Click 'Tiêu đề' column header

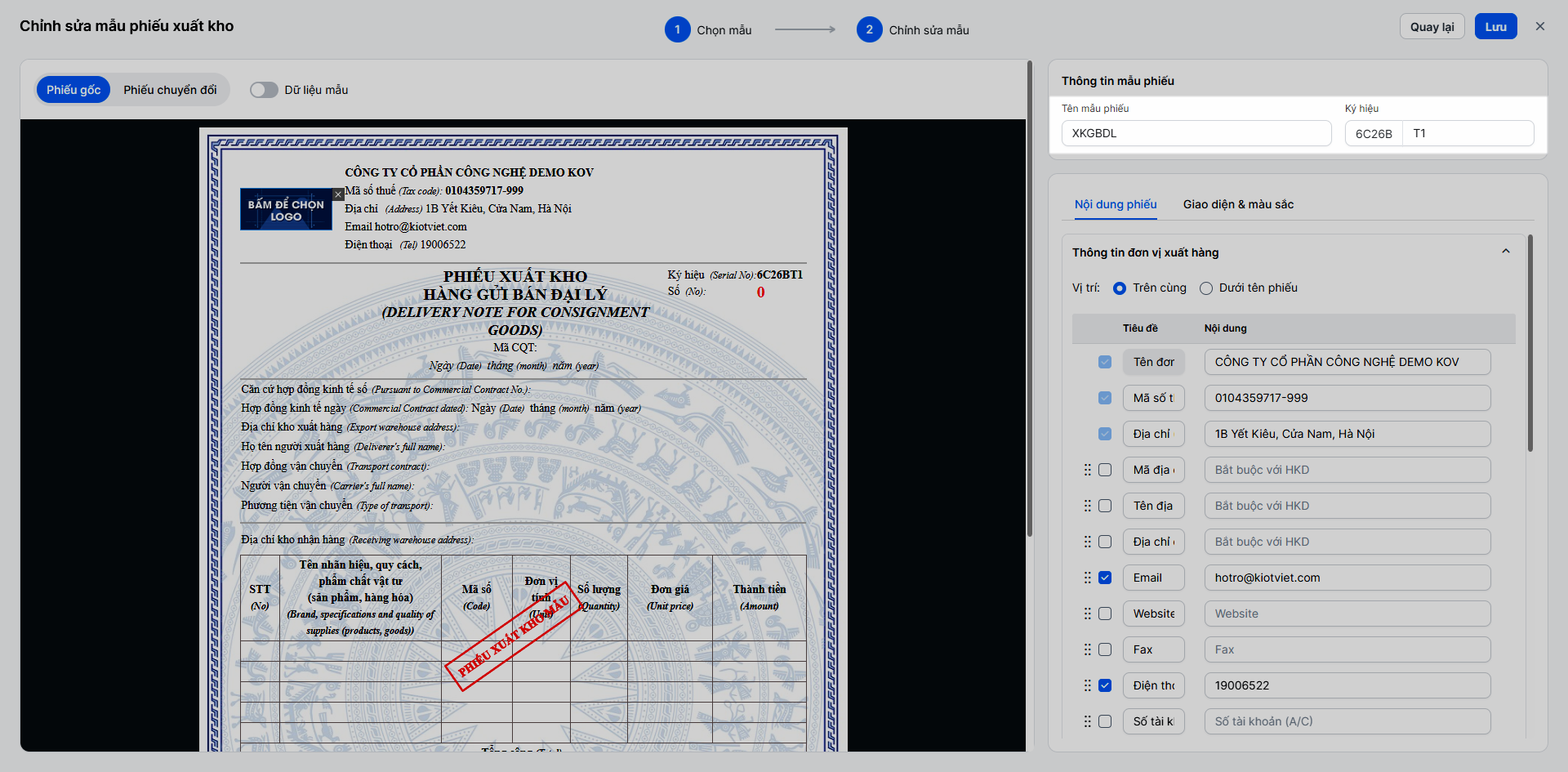[x=1140, y=328]
